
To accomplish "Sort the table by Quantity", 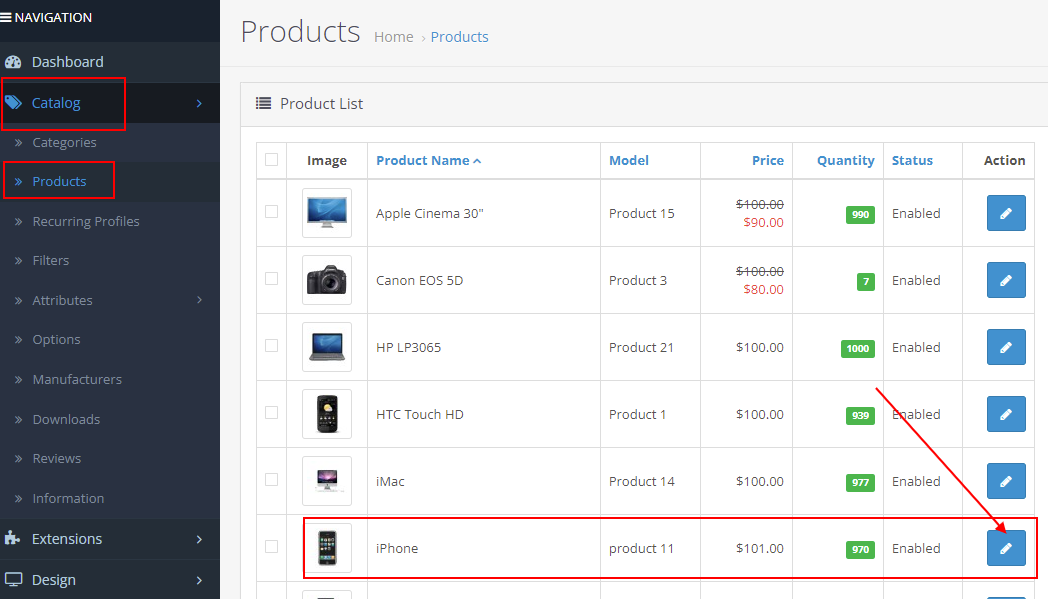I will tap(845, 160).
